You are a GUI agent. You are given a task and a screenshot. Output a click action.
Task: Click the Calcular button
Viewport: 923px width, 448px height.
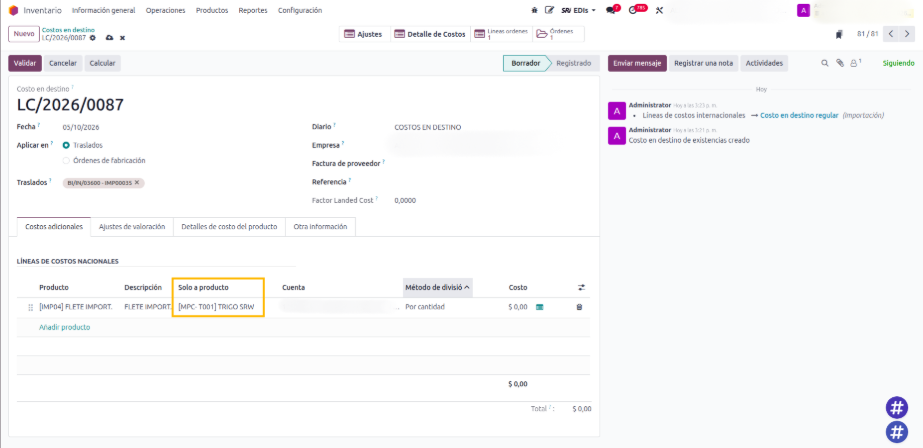(x=102, y=63)
